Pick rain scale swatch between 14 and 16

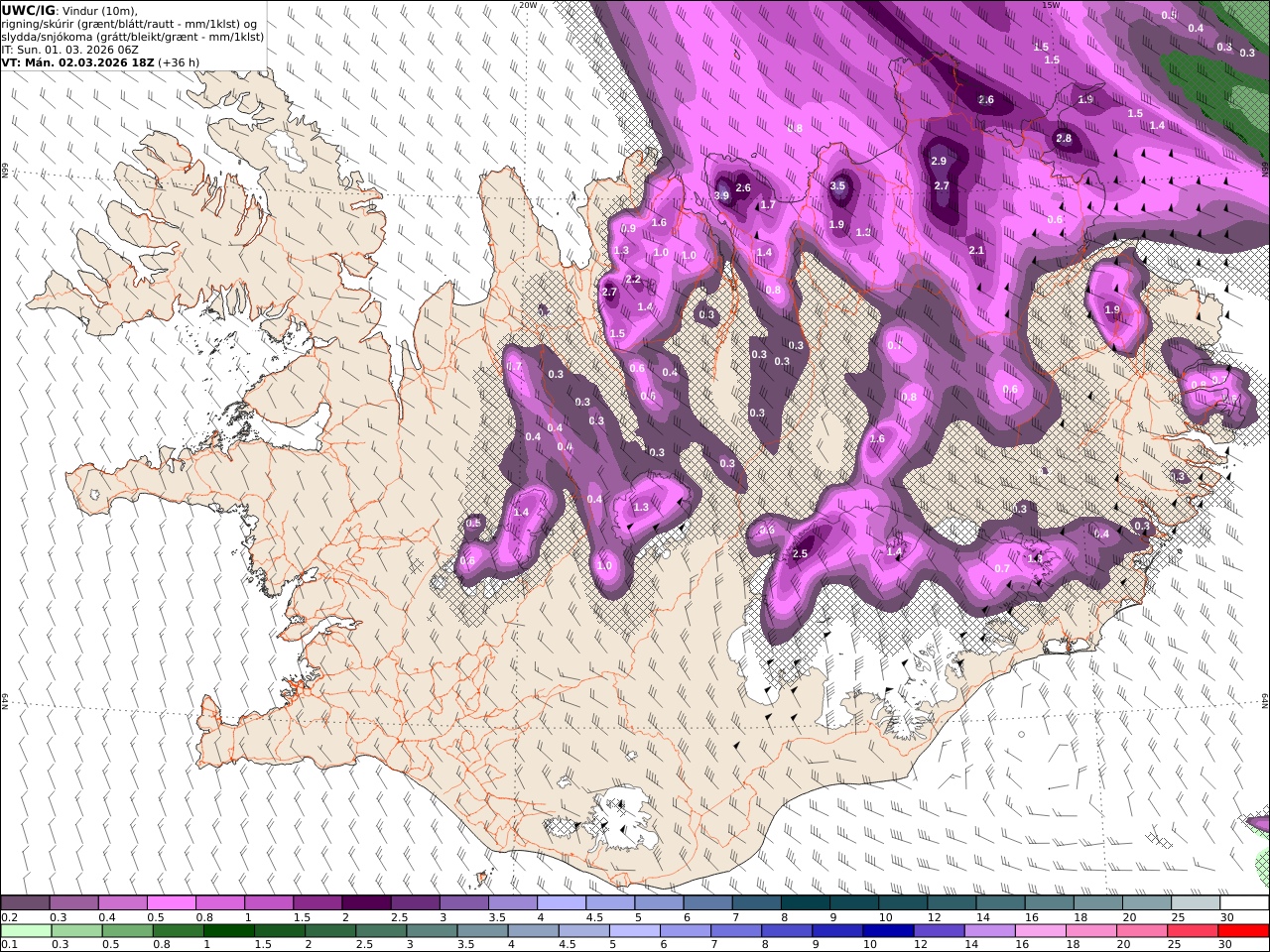989,930
